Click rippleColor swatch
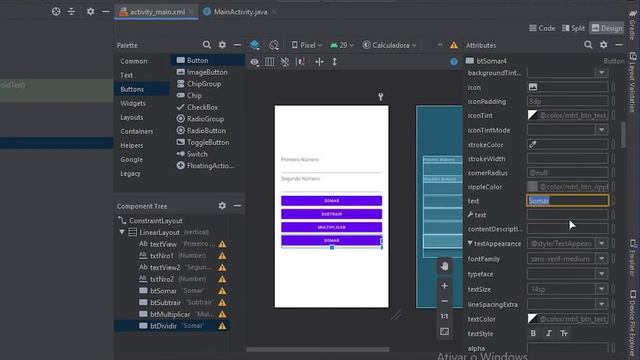 533,187
